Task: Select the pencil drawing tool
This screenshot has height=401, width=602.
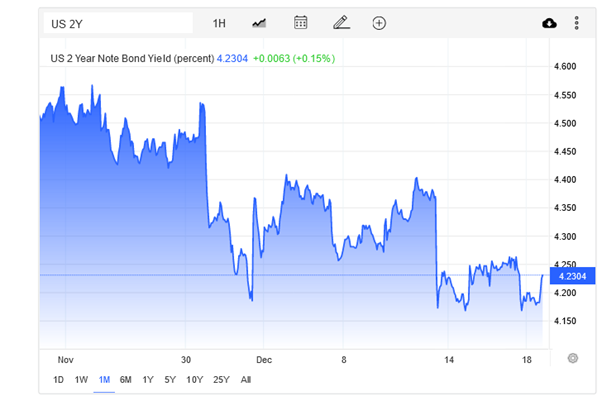Action: click(x=341, y=23)
